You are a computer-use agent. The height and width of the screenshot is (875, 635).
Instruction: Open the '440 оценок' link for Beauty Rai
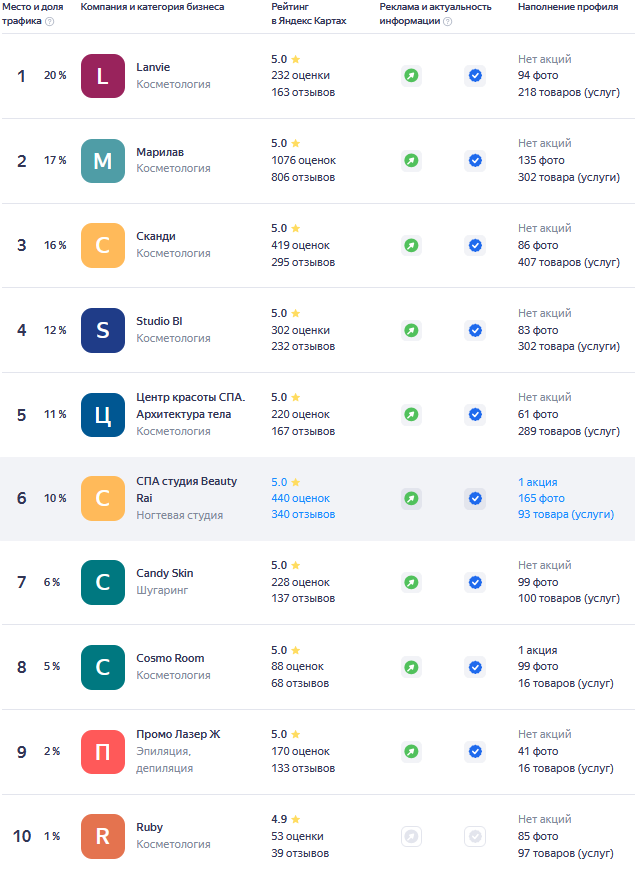(x=300, y=498)
